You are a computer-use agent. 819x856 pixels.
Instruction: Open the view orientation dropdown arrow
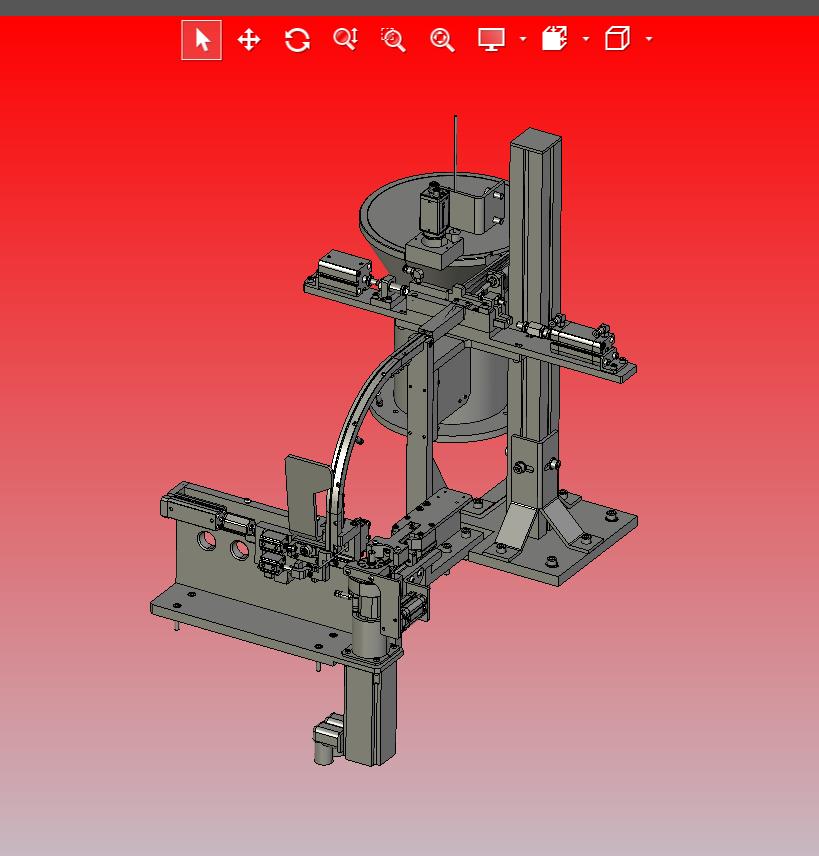(x=649, y=39)
